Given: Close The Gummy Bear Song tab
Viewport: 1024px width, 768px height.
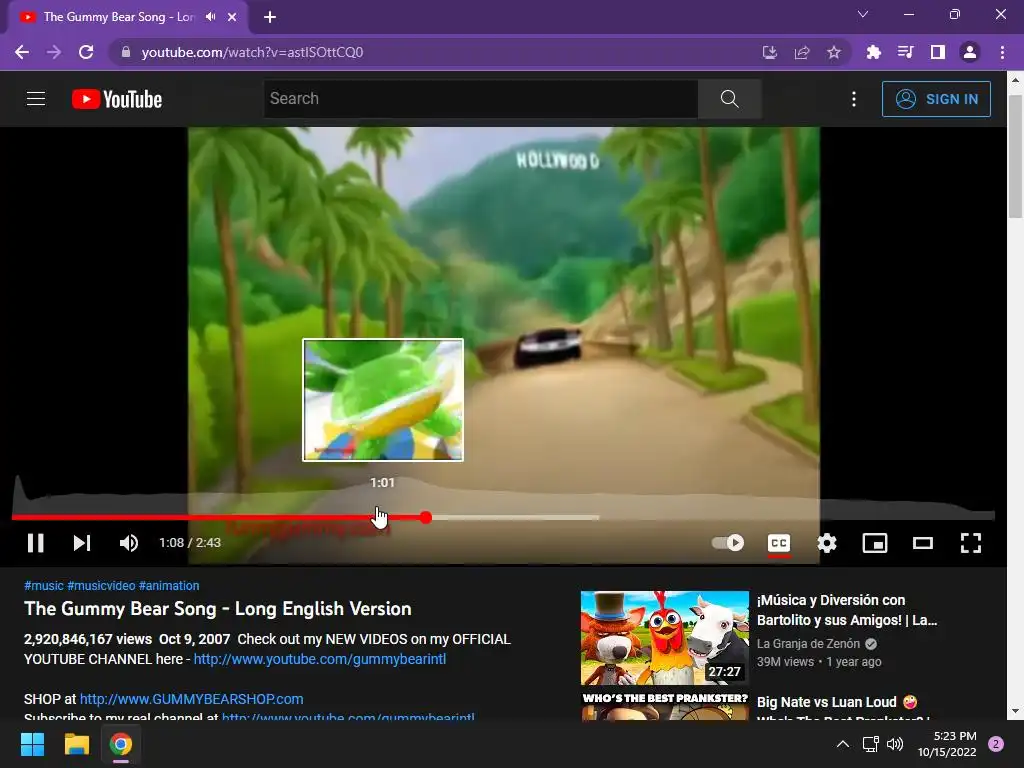Looking at the screenshot, I should point(232,17).
